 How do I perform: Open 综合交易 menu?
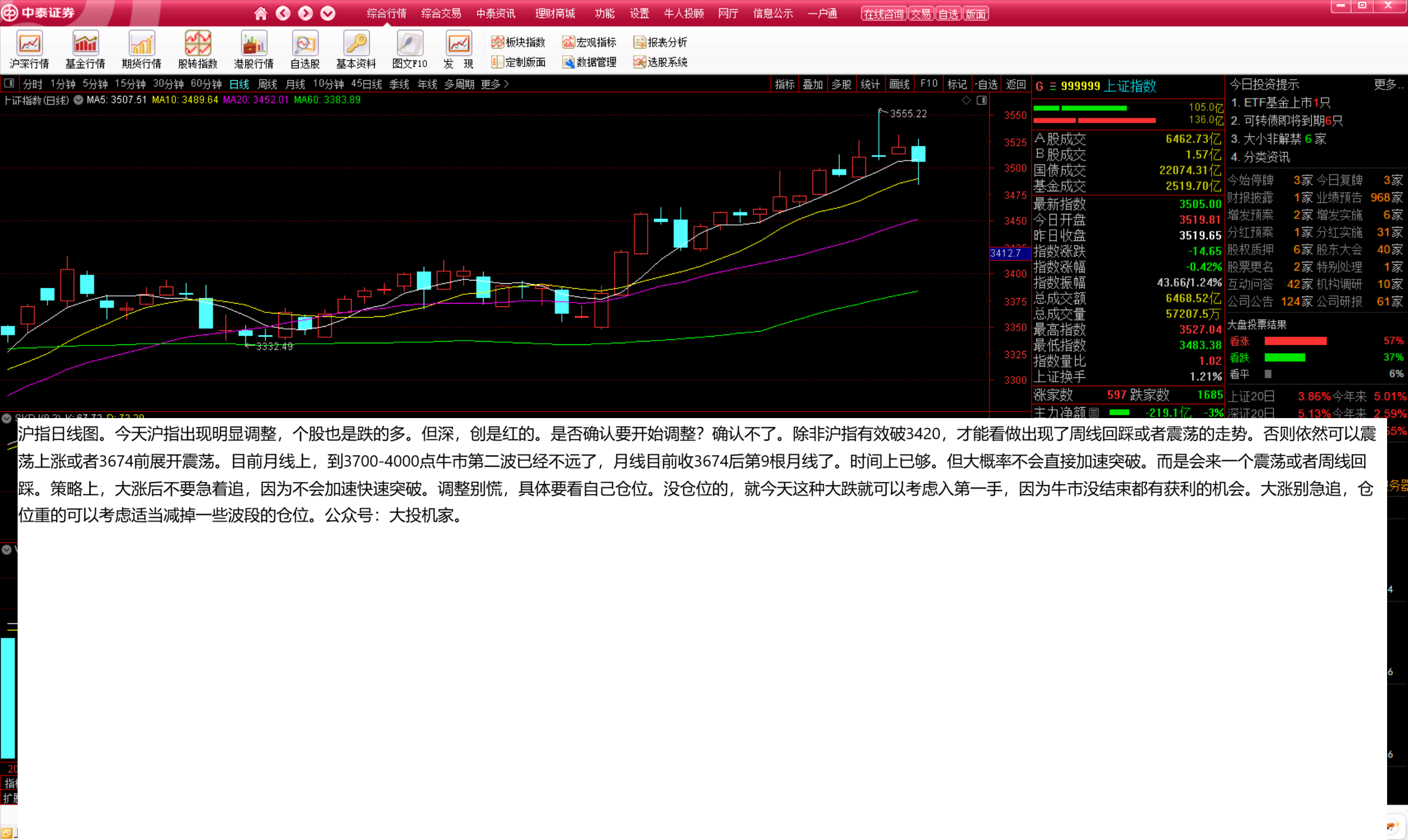(441, 13)
